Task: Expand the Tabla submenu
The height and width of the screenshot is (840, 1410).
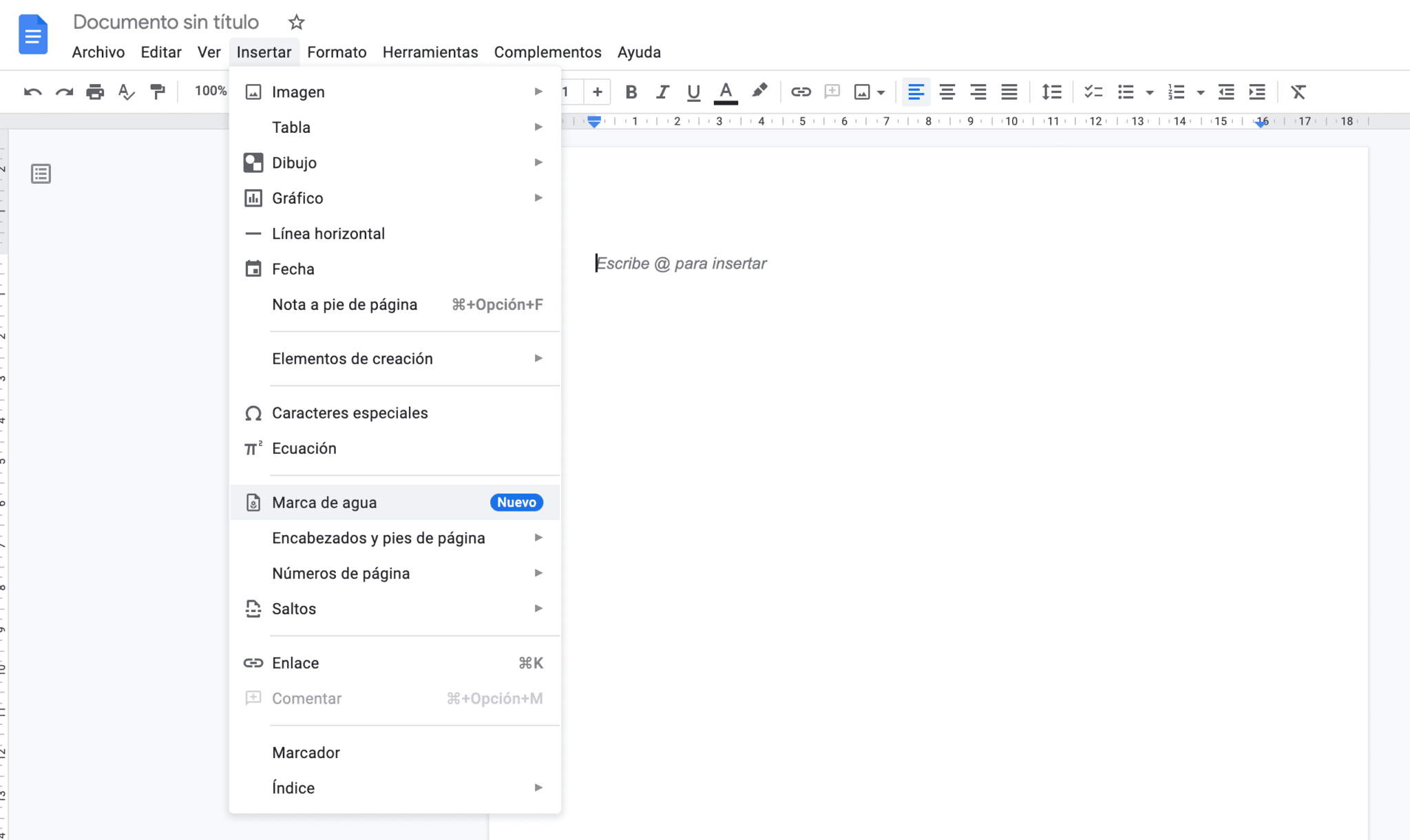Action: point(291,127)
